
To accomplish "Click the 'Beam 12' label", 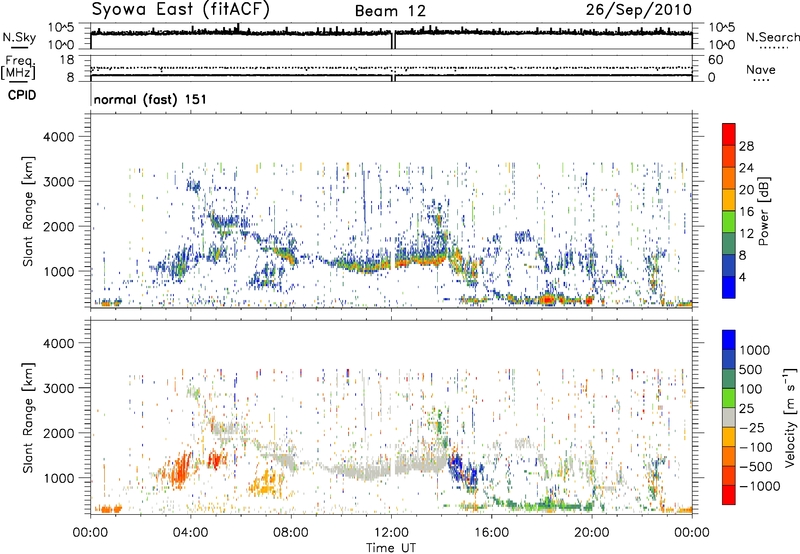I will point(390,11).
